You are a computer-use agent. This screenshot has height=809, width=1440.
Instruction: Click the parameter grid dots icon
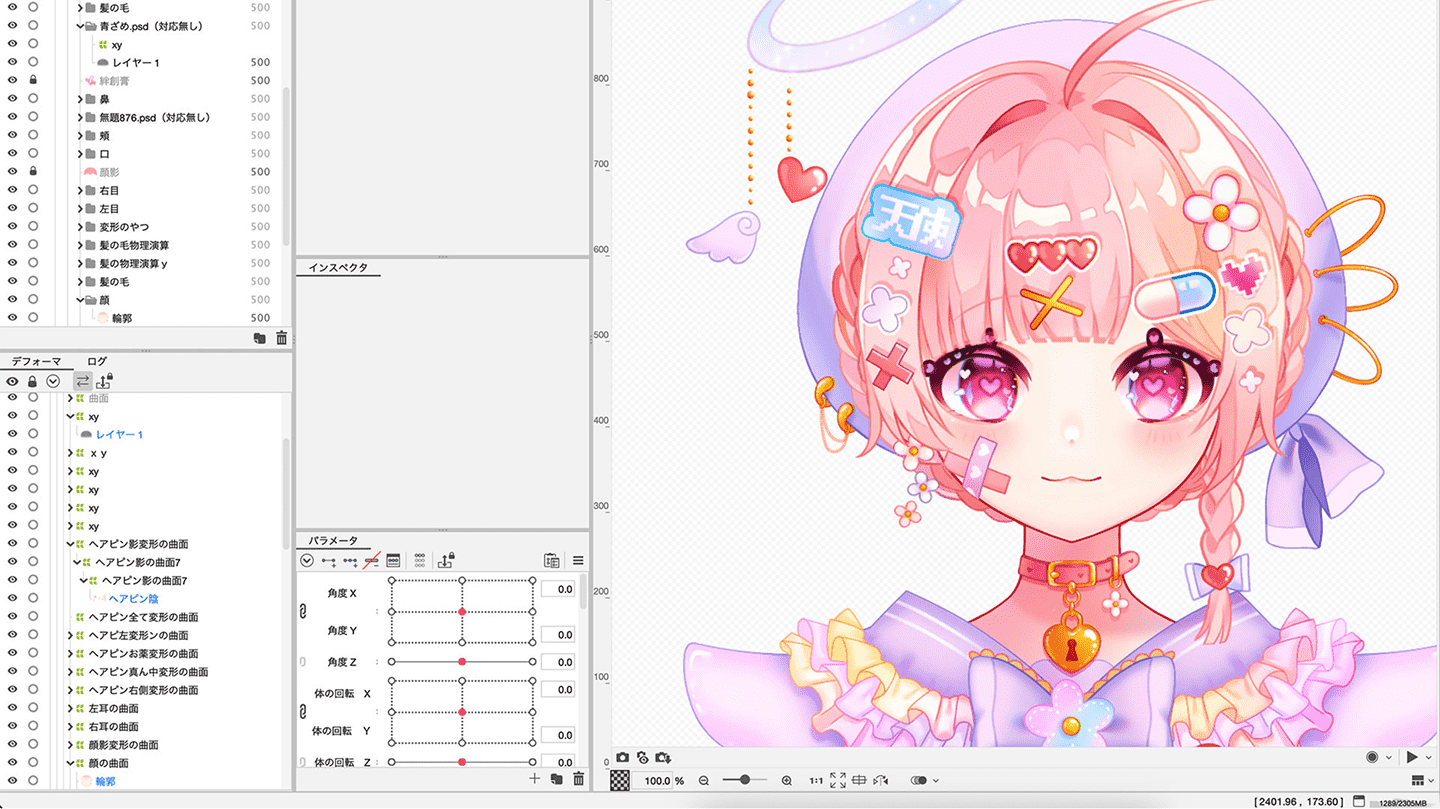[420, 561]
